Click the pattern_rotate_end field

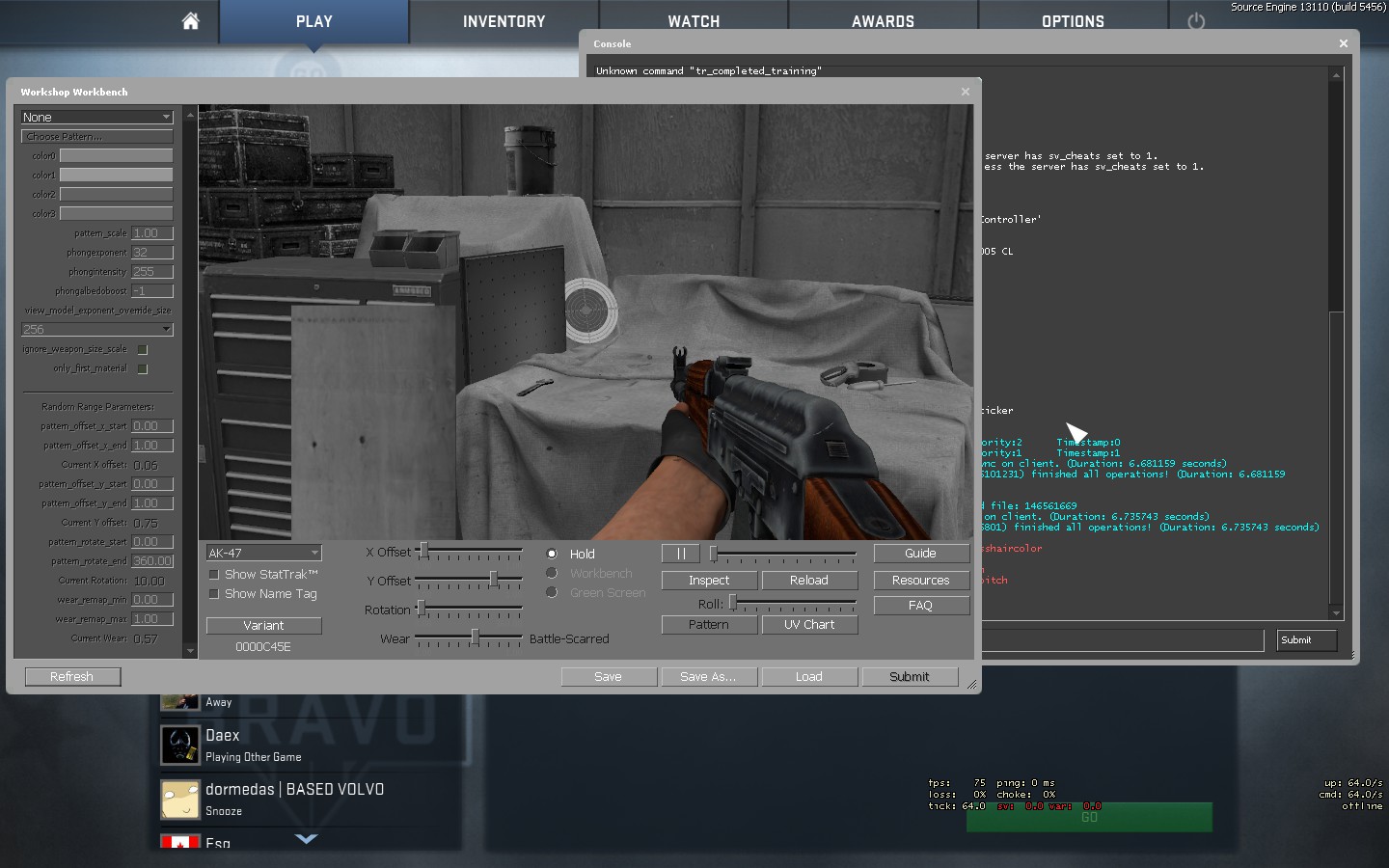click(152, 560)
